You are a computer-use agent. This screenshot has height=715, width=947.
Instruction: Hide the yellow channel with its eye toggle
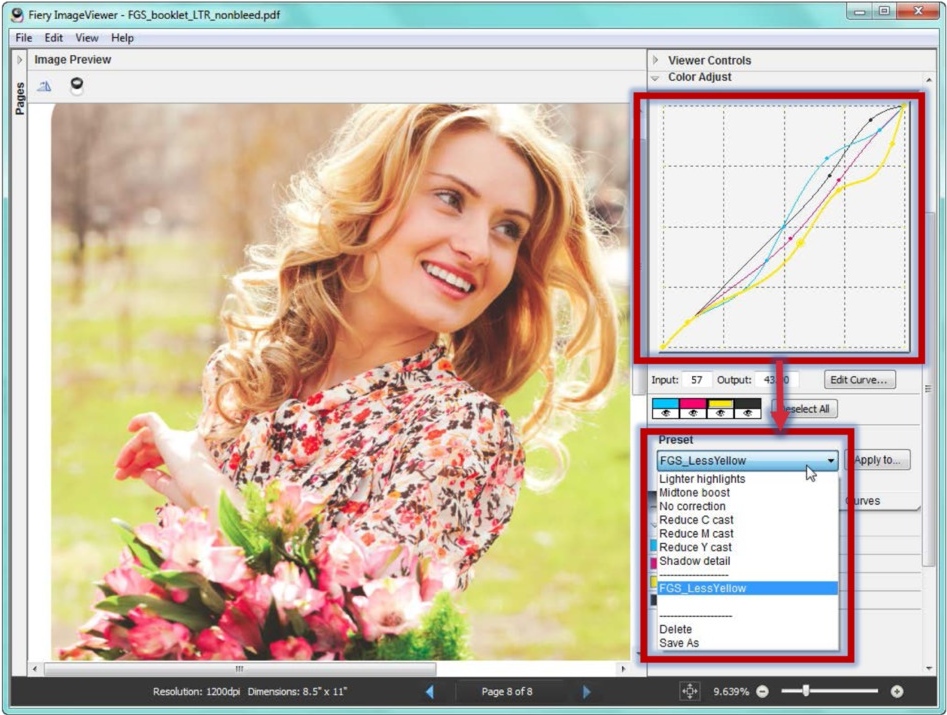(x=721, y=412)
